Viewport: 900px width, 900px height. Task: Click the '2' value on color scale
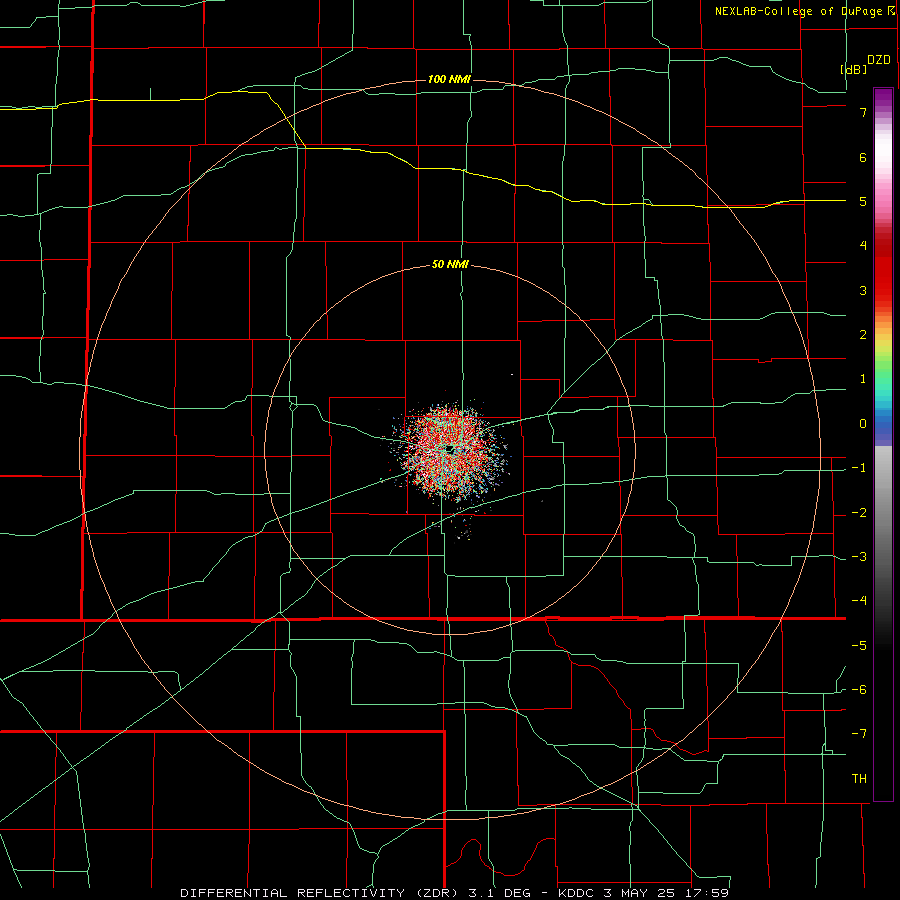pos(863,335)
